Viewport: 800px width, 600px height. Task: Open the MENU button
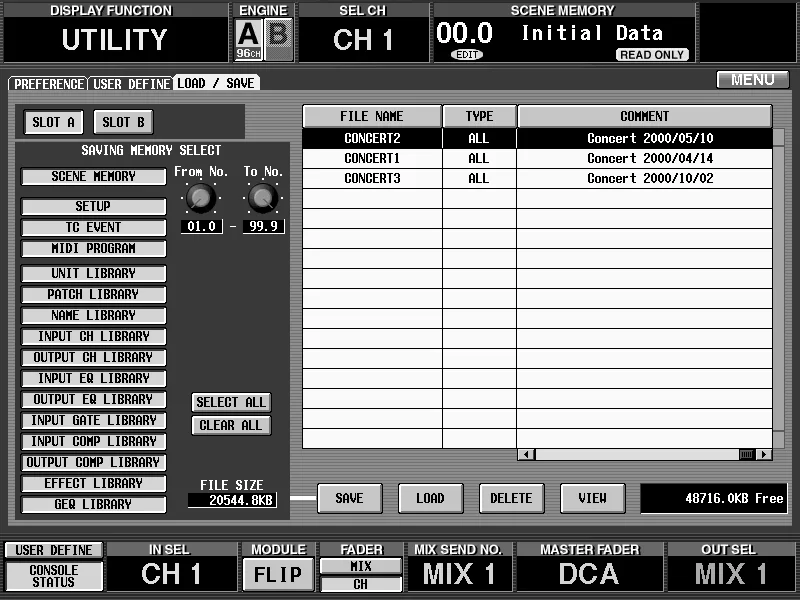point(753,80)
